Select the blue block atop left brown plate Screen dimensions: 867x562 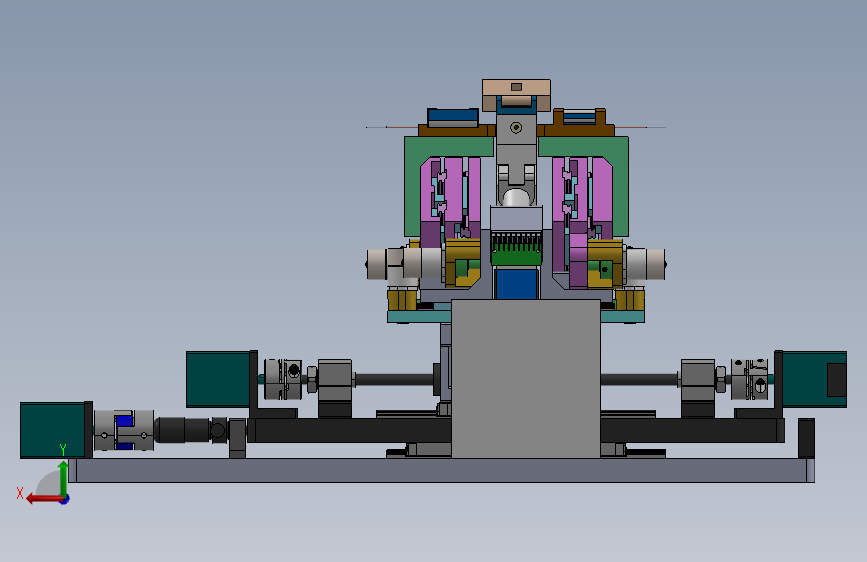point(453,116)
